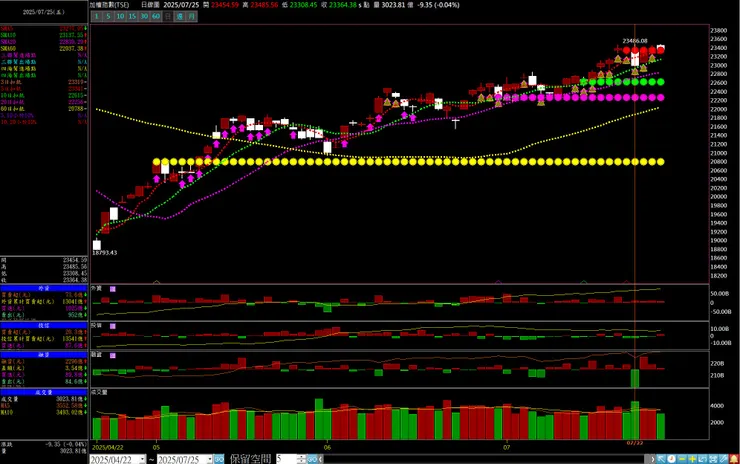Open the end date 2025/07/25 dropdown
The image size is (740, 464).
pos(209,459)
